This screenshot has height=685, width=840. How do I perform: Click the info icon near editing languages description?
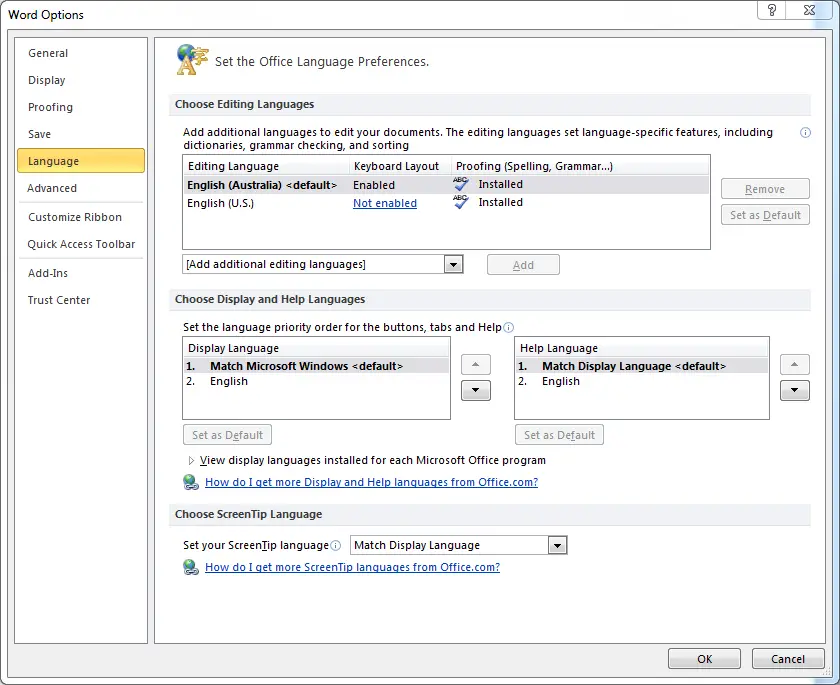click(805, 132)
